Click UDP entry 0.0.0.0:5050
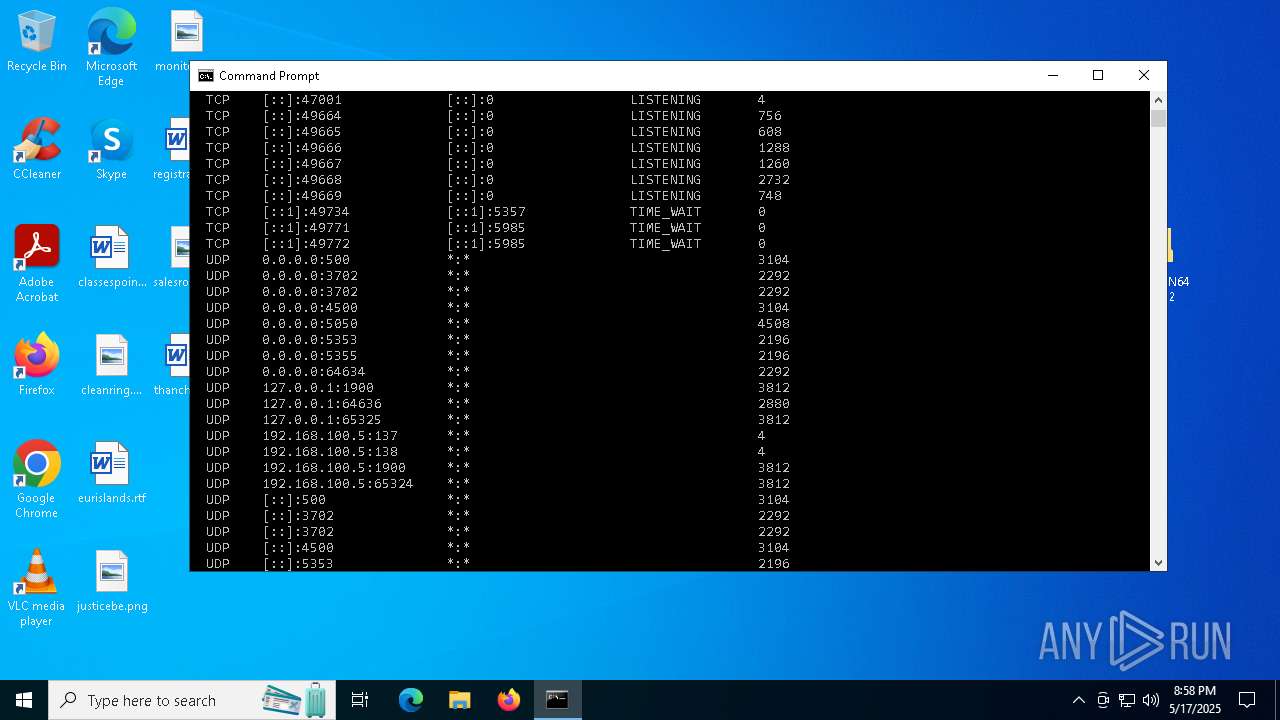 pyautogui.click(x=310, y=324)
